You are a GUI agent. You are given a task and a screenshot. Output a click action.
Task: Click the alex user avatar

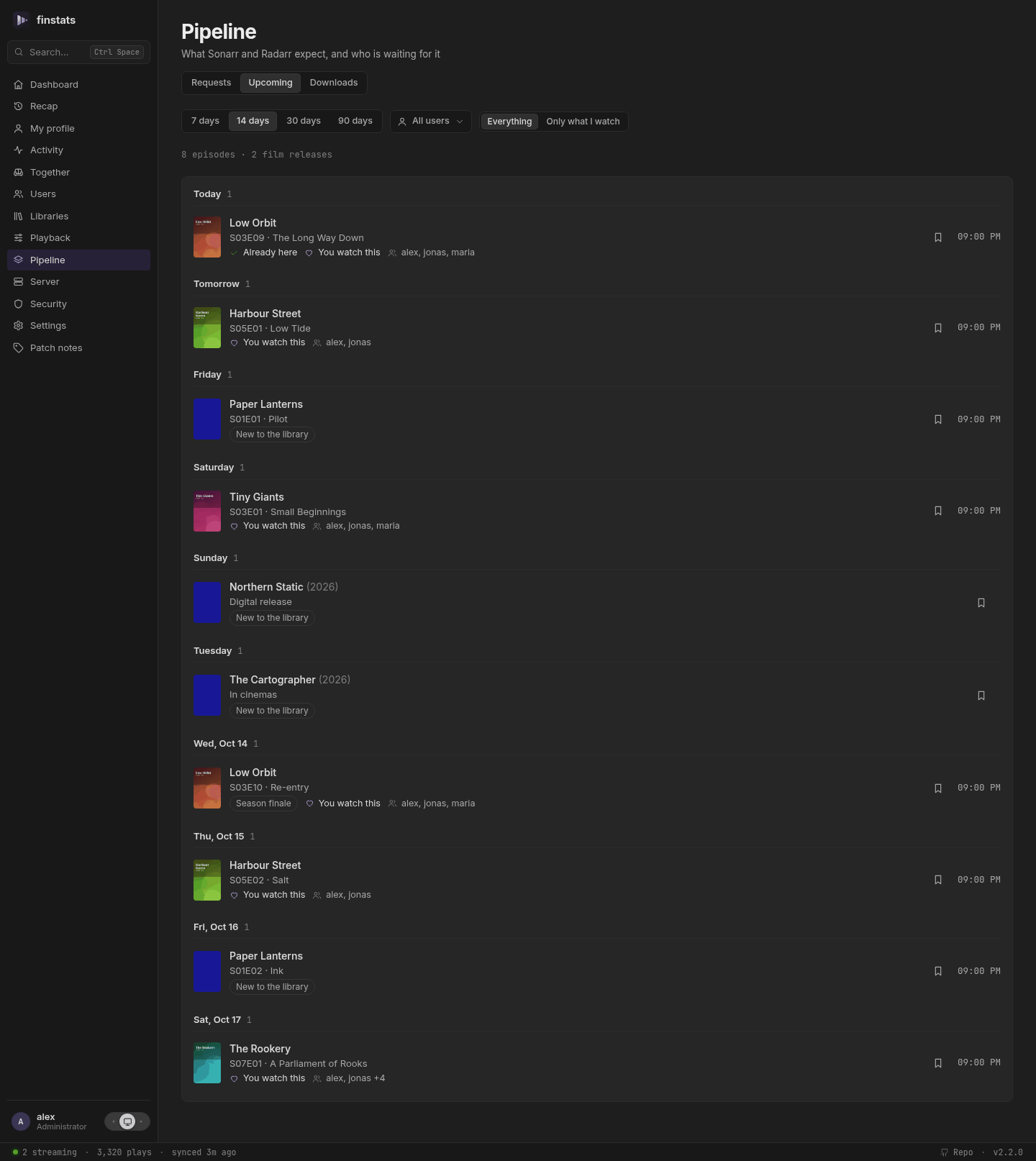click(x=21, y=1121)
